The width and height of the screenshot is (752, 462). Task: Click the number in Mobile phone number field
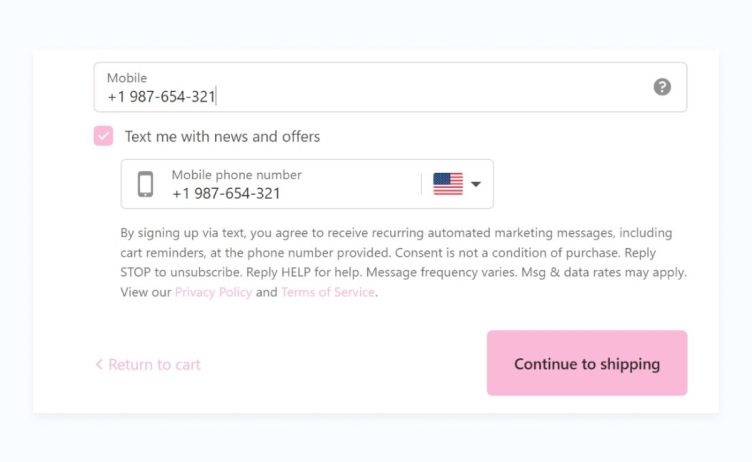pyautogui.click(x=226, y=193)
